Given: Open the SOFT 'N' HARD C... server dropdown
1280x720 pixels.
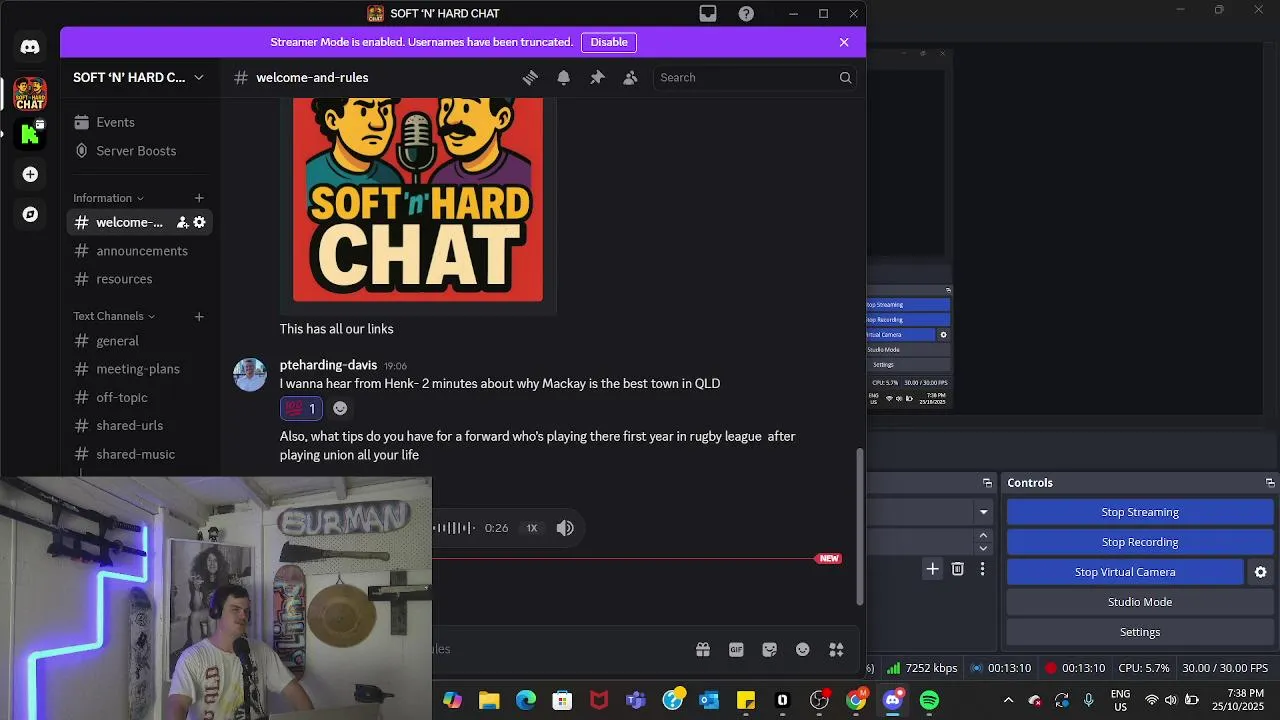Looking at the screenshot, I should click(x=139, y=78).
